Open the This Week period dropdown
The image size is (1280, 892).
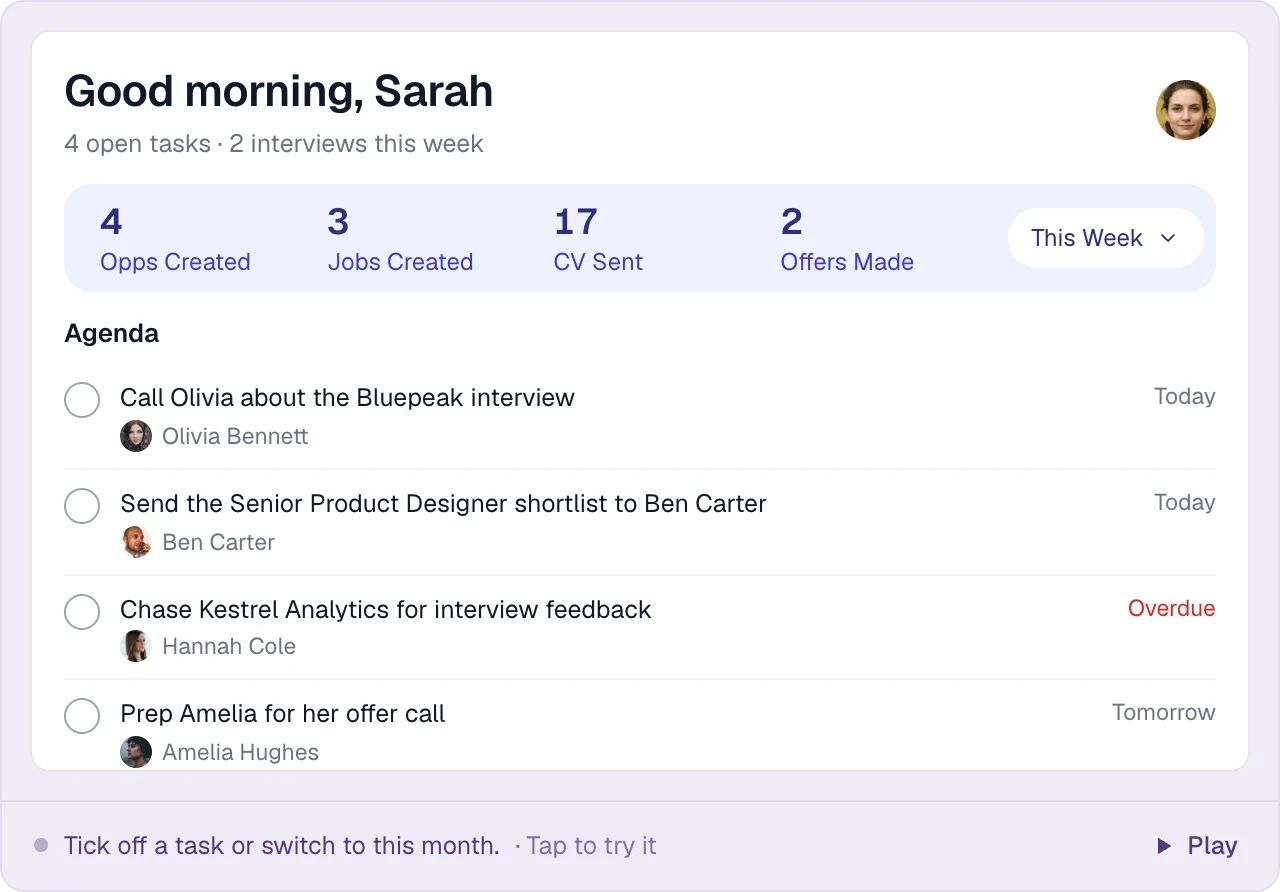point(1105,238)
